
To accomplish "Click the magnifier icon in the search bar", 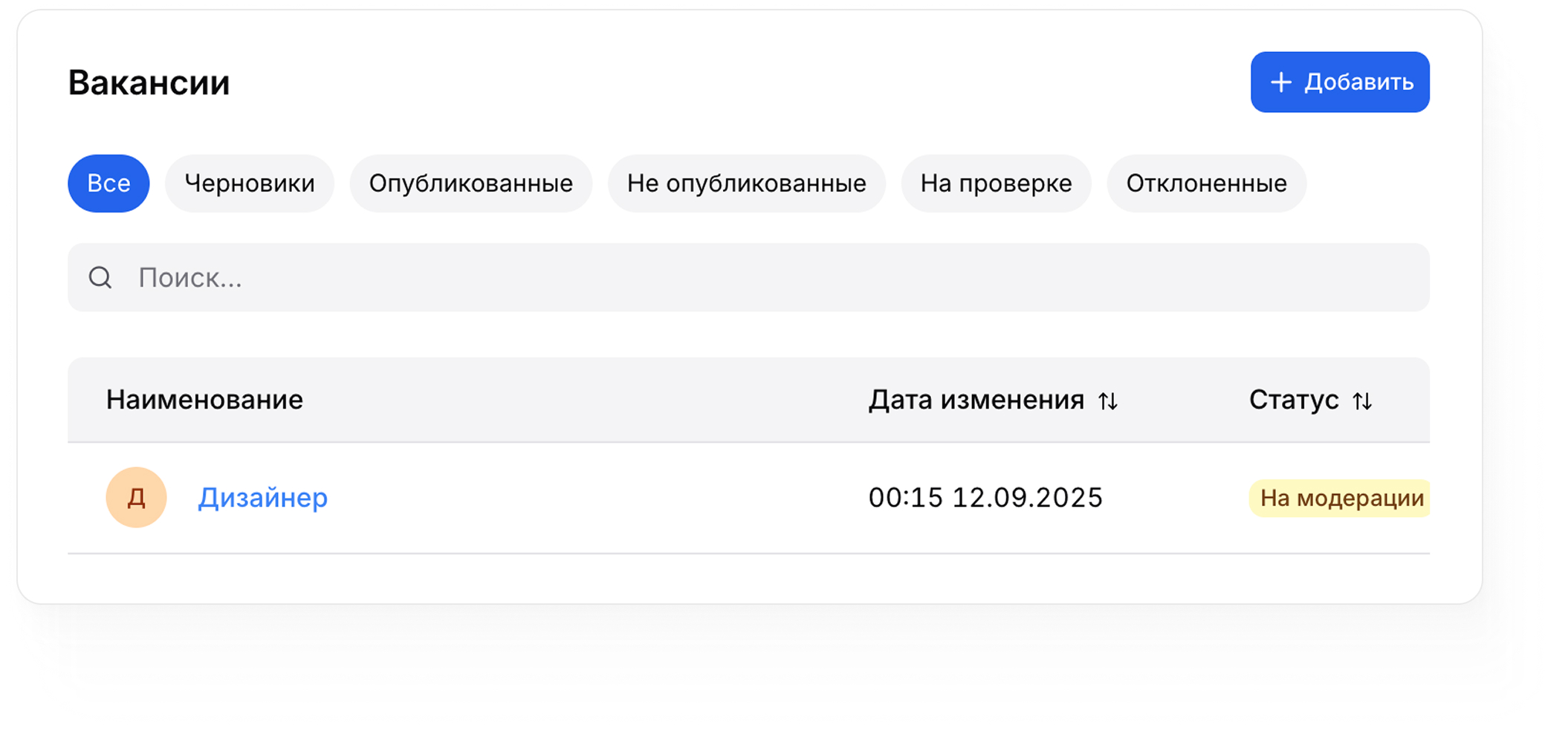I will click(x=100, y=278).
